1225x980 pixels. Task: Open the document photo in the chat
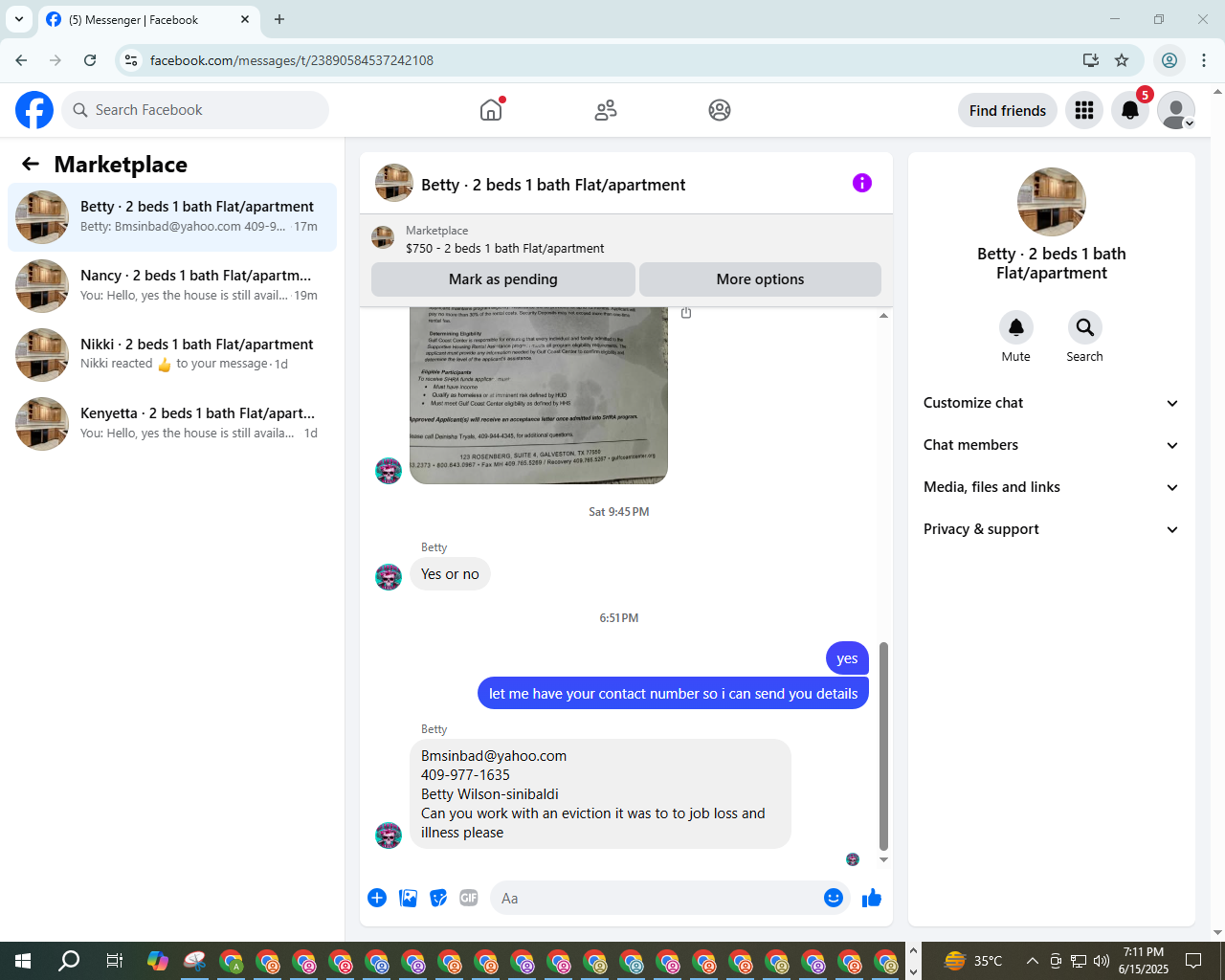539,395
